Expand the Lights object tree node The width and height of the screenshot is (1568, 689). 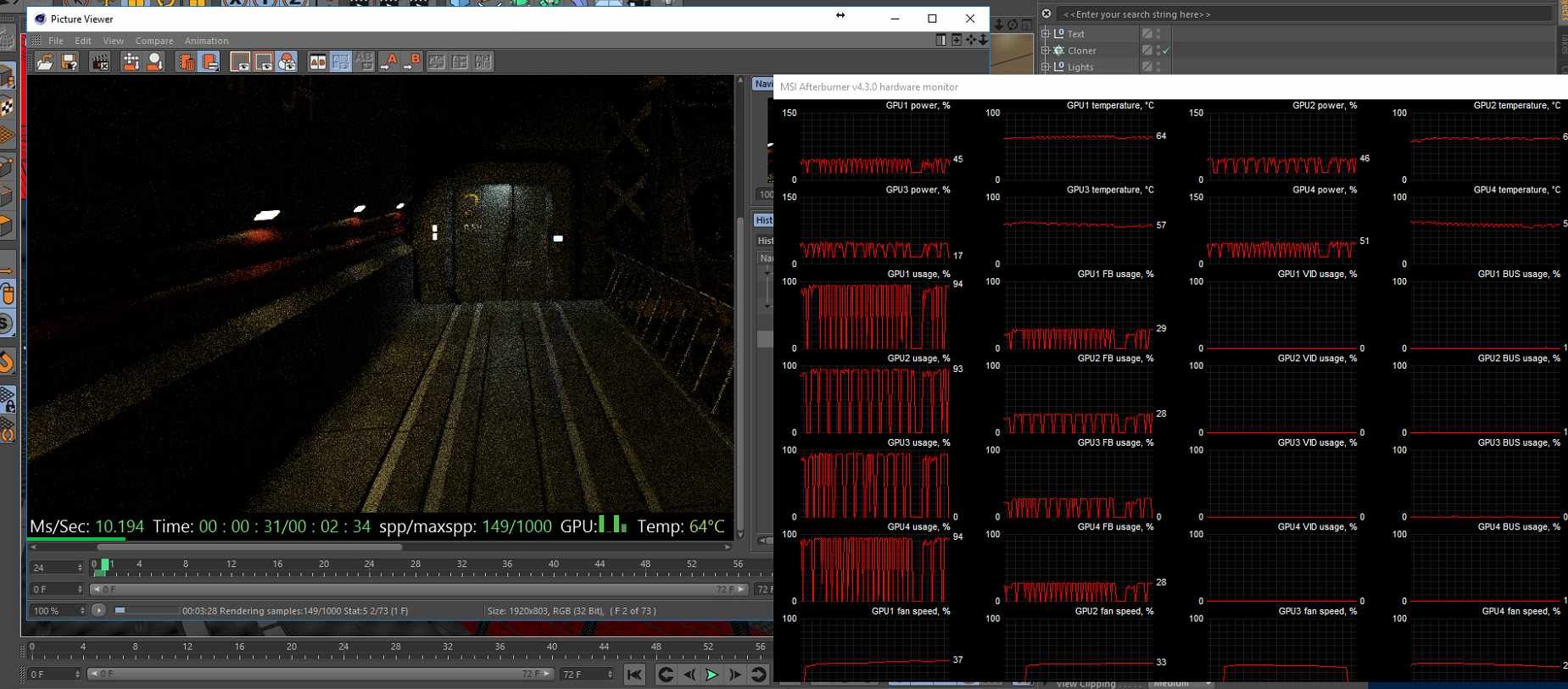(x=1046, y=67)
